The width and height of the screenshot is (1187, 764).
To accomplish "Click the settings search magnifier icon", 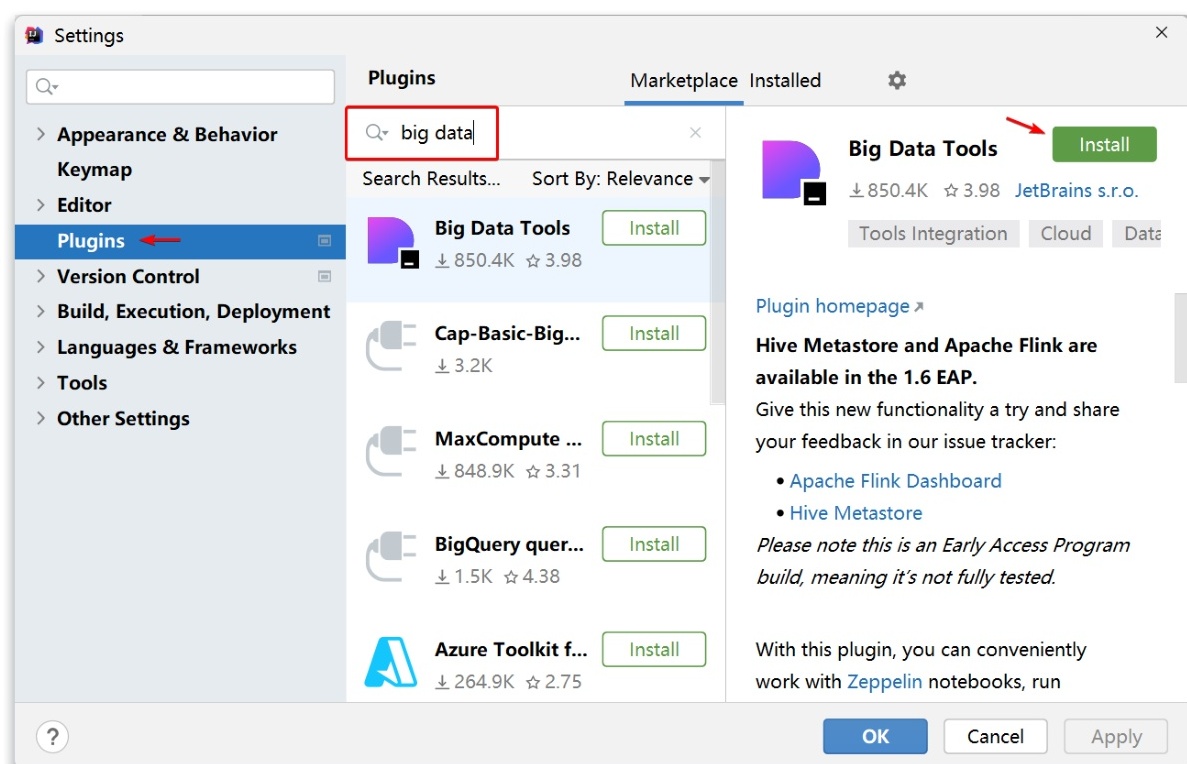I will coord(46,86).
